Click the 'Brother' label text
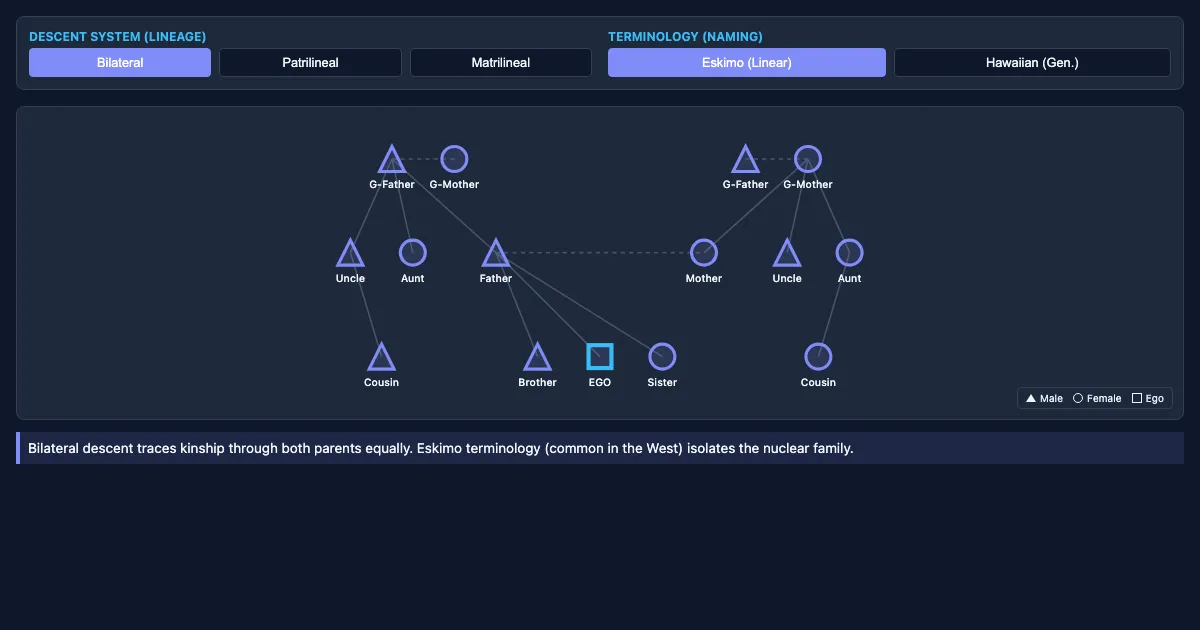 [x=537, y=383]
